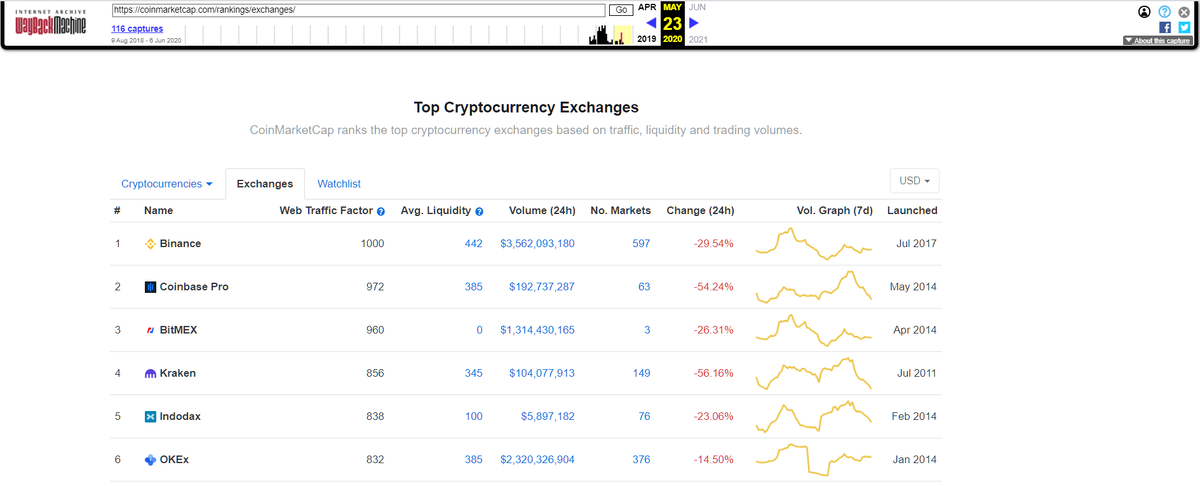
Task: Click BitMEX volume $1,314,430,165
Action: [537, 330]
